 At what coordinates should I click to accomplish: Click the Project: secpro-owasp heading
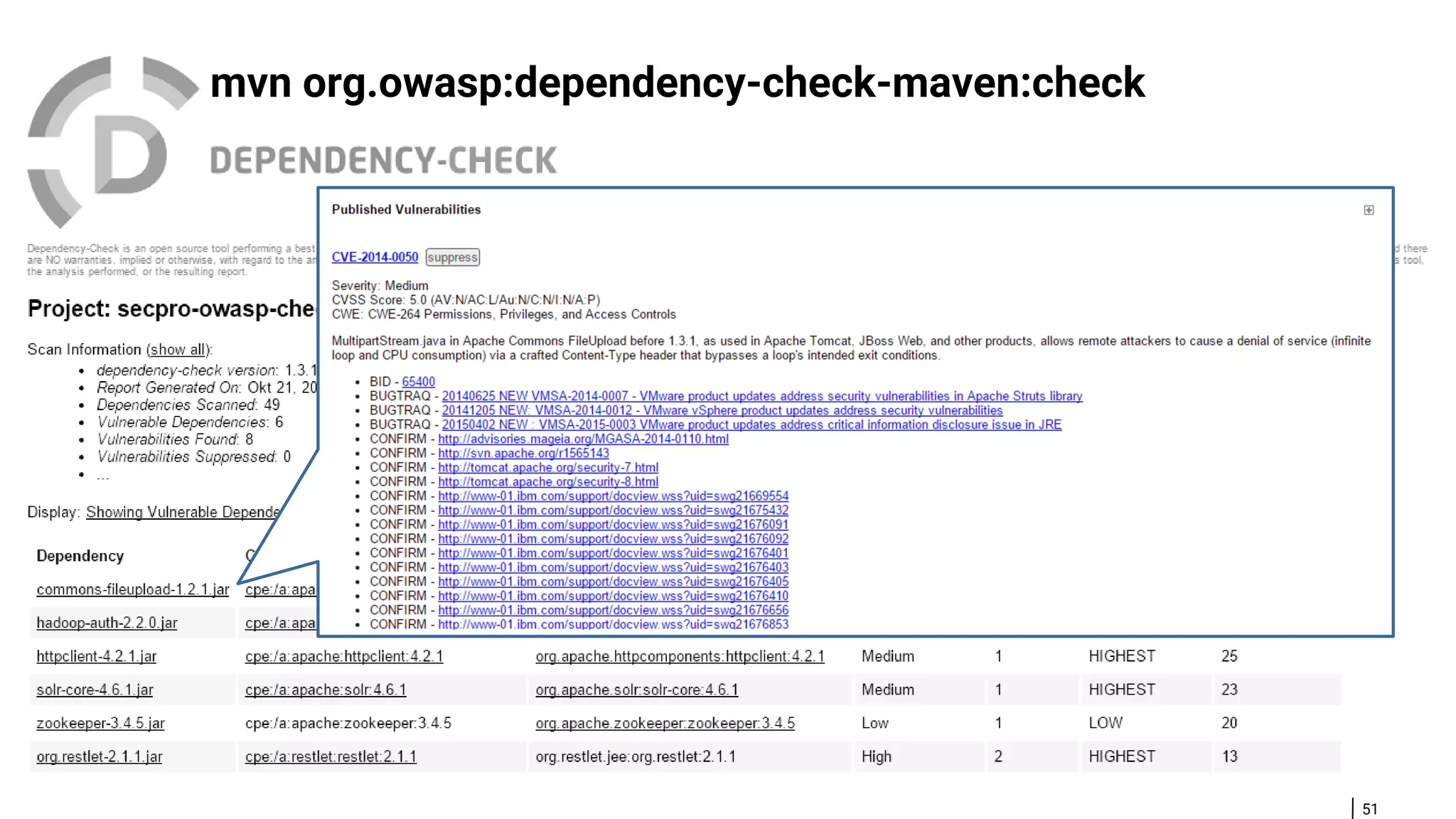point(171,309)
